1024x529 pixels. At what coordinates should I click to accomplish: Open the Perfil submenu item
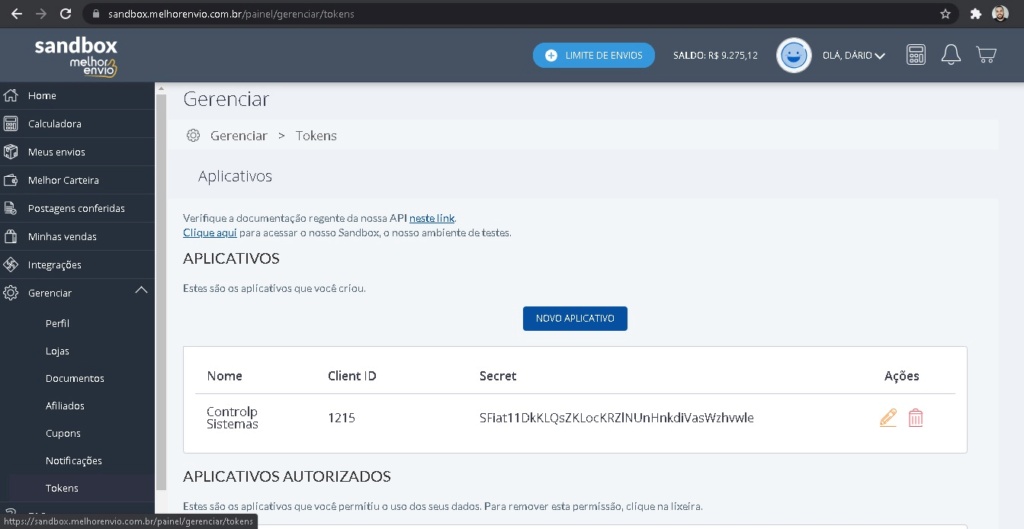coord(57,323)
